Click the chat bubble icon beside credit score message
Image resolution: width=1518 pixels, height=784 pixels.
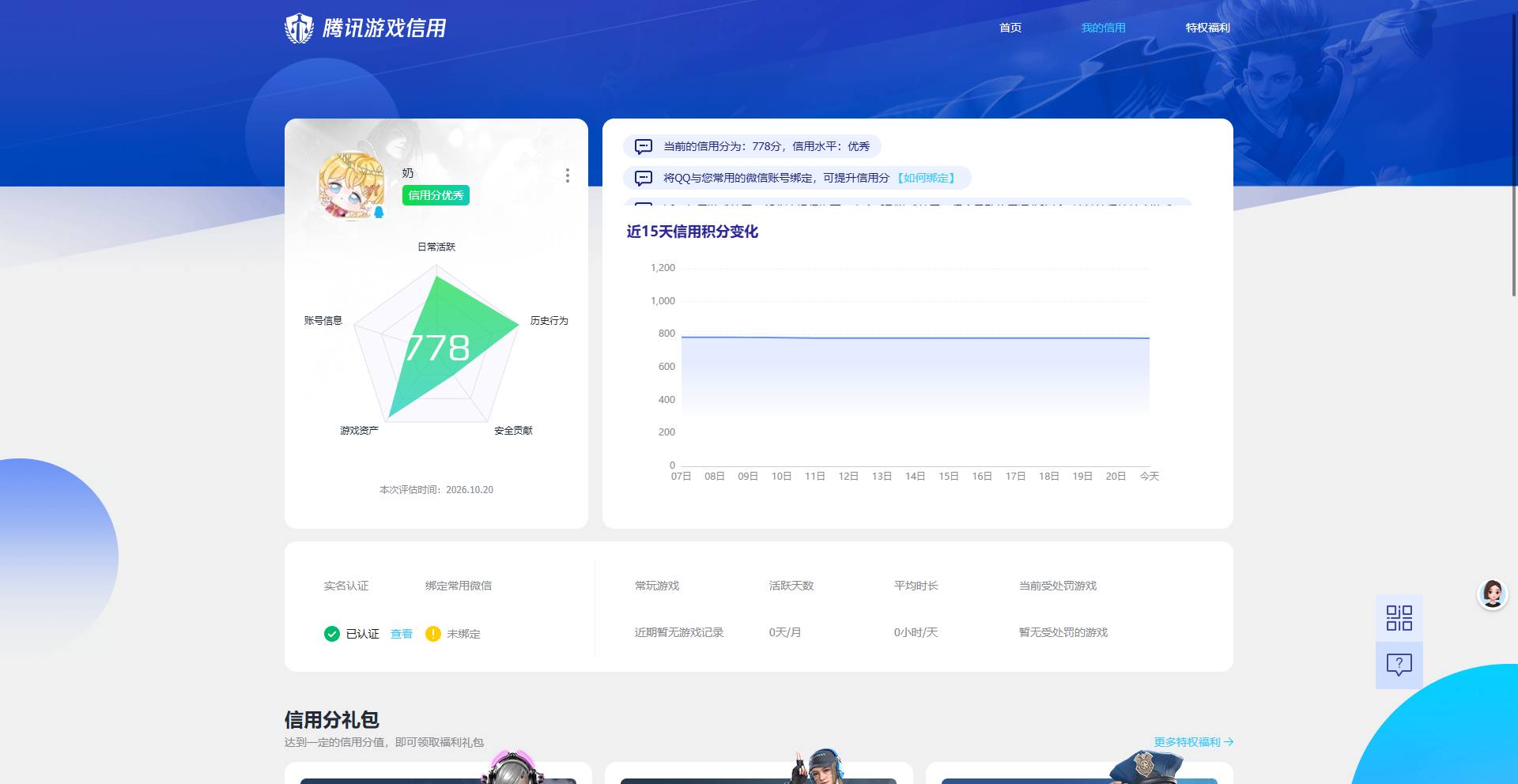(644, 146)
